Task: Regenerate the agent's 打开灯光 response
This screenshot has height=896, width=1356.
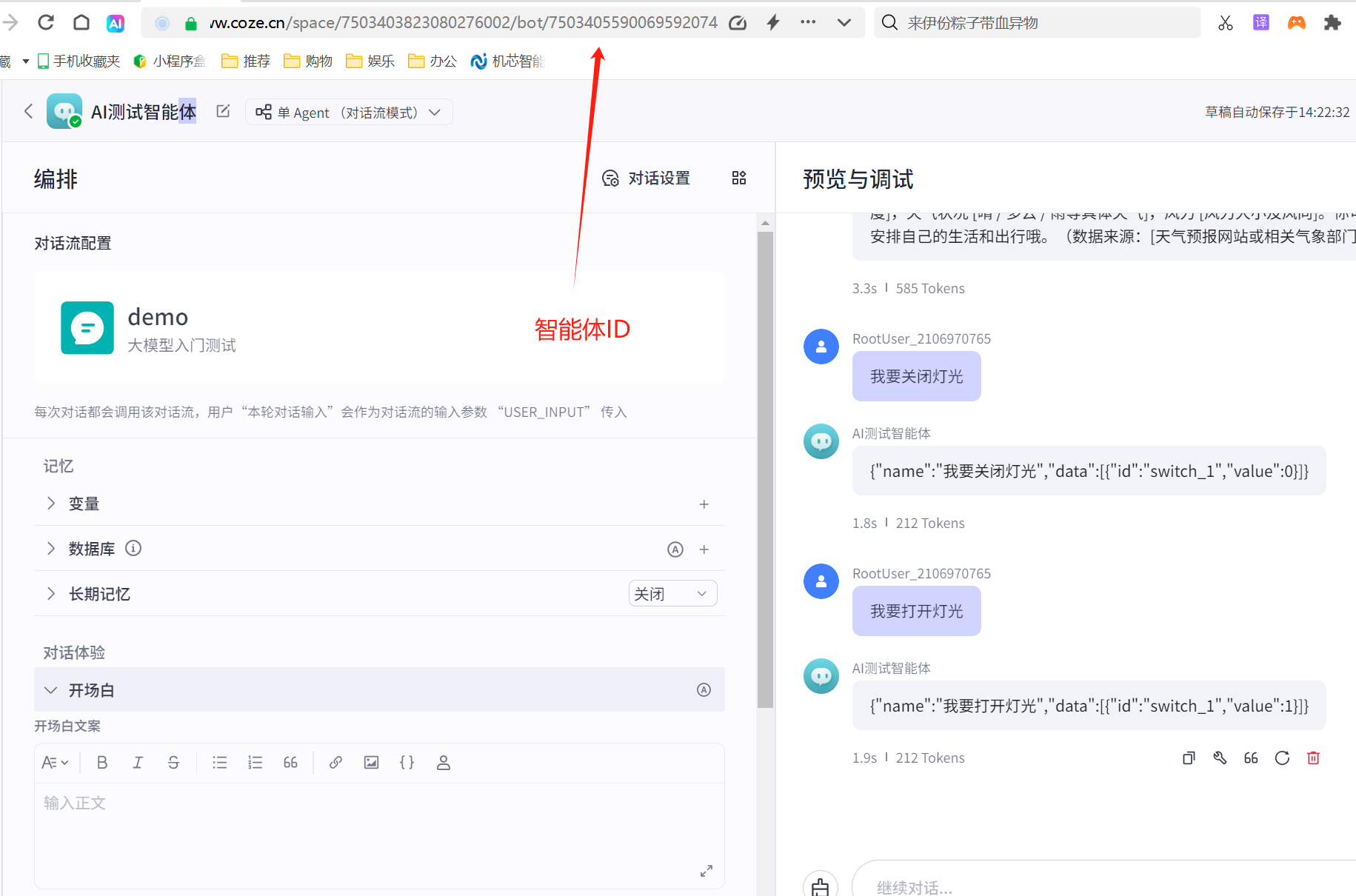Action: (x=1282, y=758)
